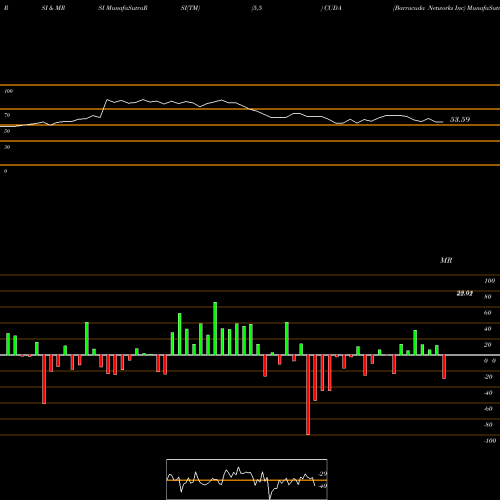Click the MR panel title label
This screenshot has width=500, height=500.
[446, 260]
